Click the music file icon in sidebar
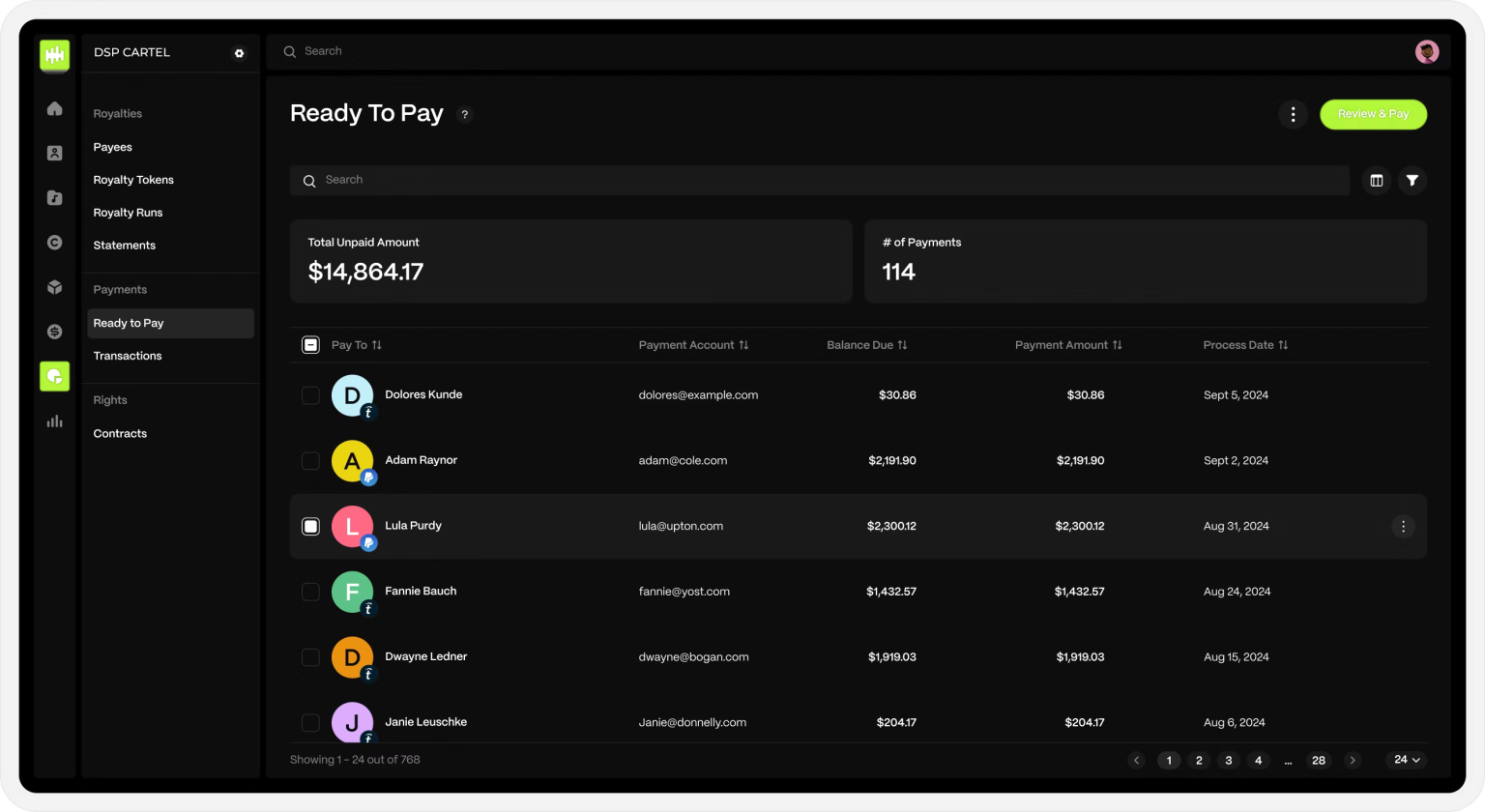This screenshot has height=812, width=1485. point(55,198)
